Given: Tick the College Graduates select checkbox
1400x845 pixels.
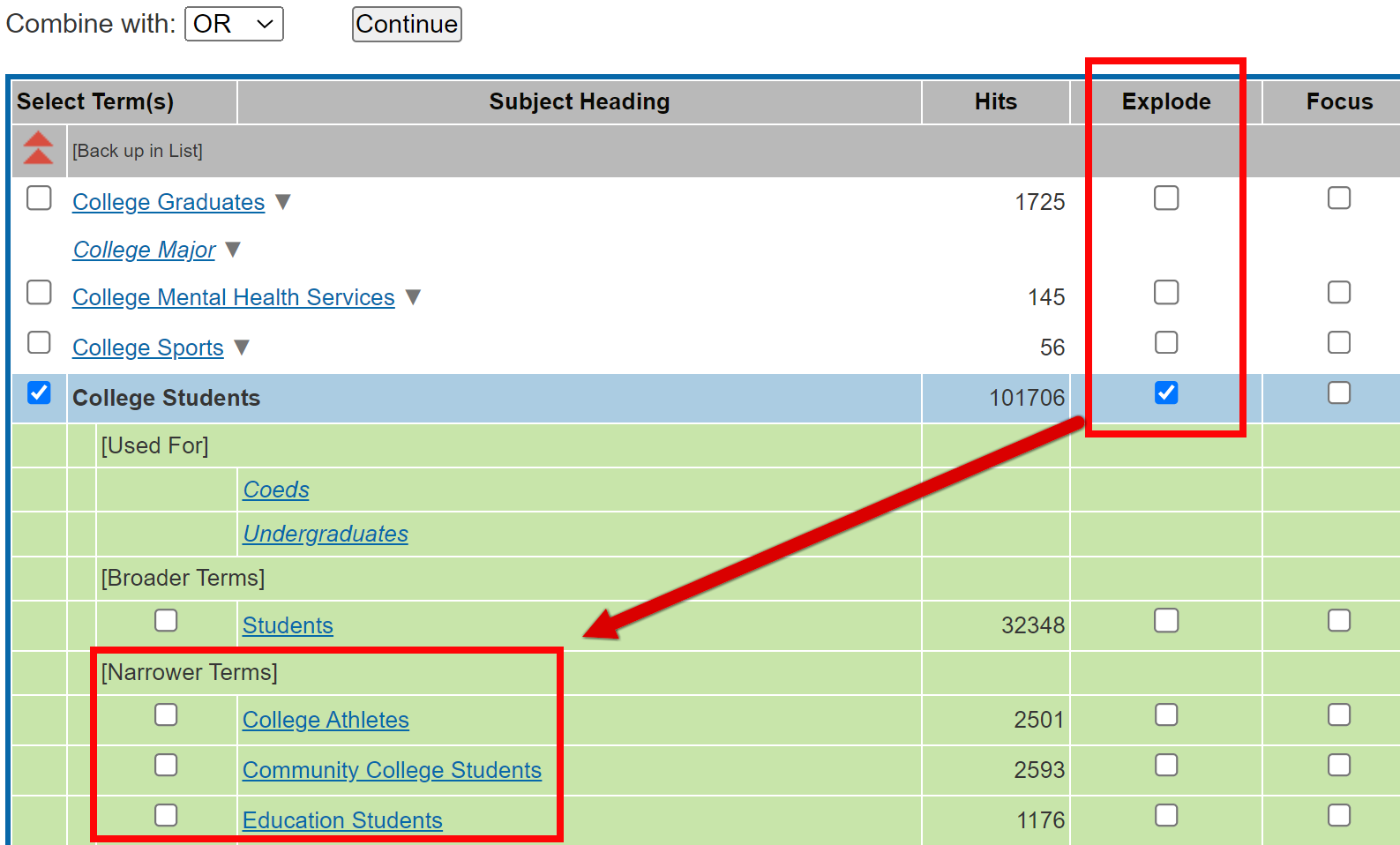Looking at the screenshot, I should [39, 198].
